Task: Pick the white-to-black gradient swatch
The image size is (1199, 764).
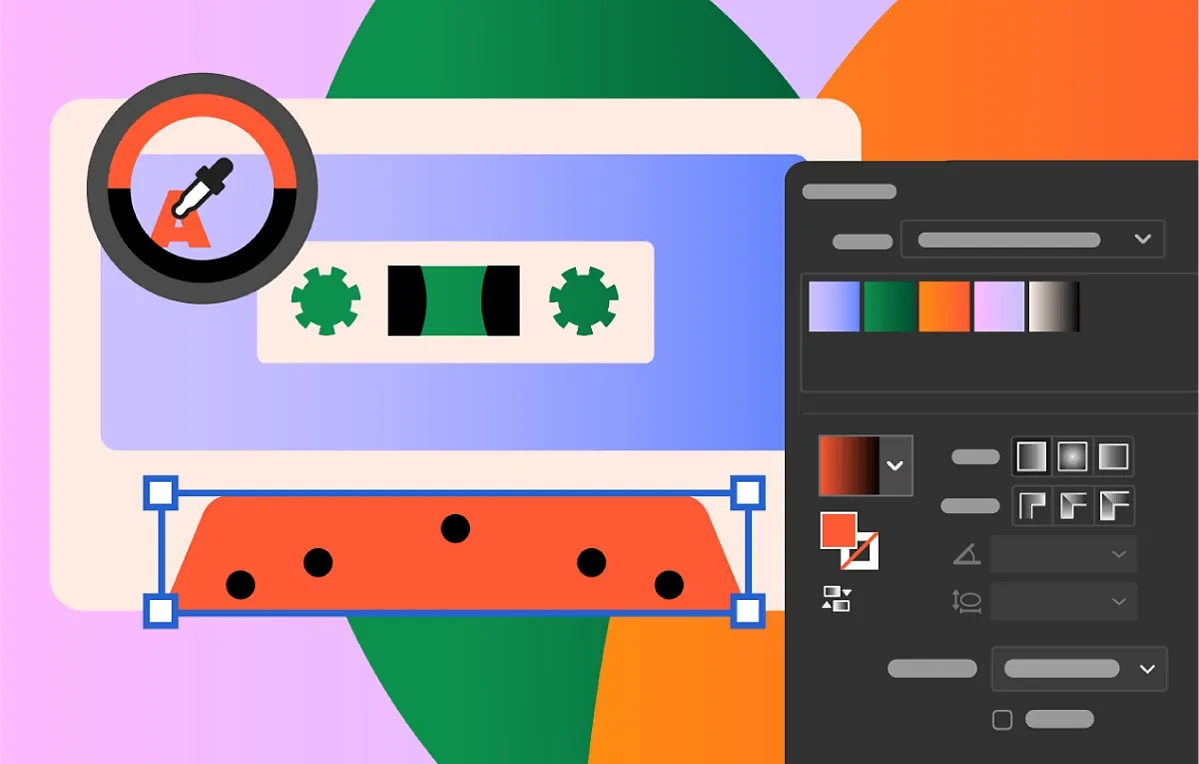Action: (1054, 306)
